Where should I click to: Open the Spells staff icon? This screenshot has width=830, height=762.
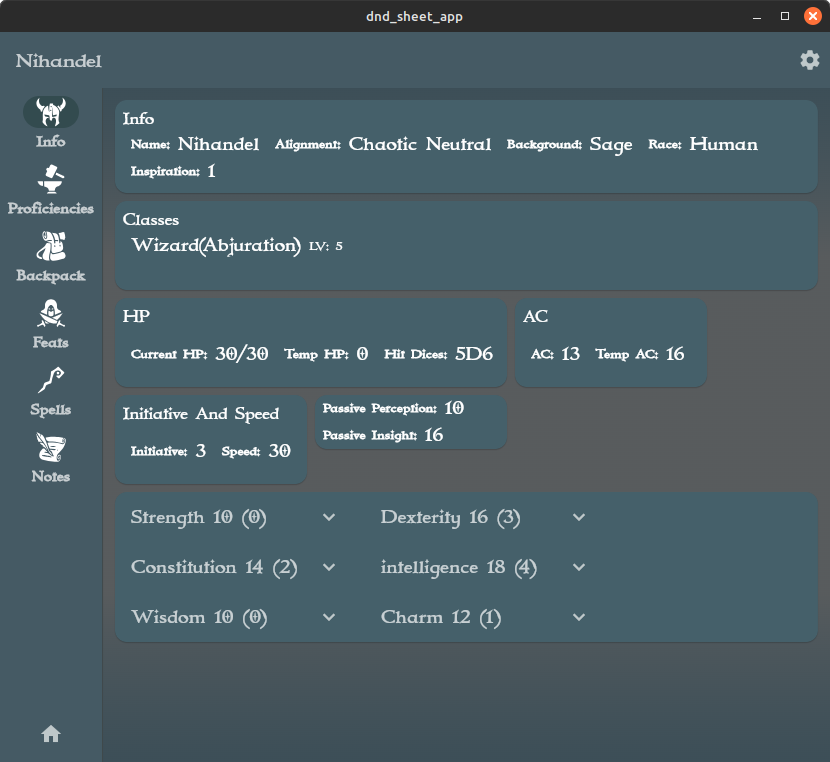click(51, 381)
